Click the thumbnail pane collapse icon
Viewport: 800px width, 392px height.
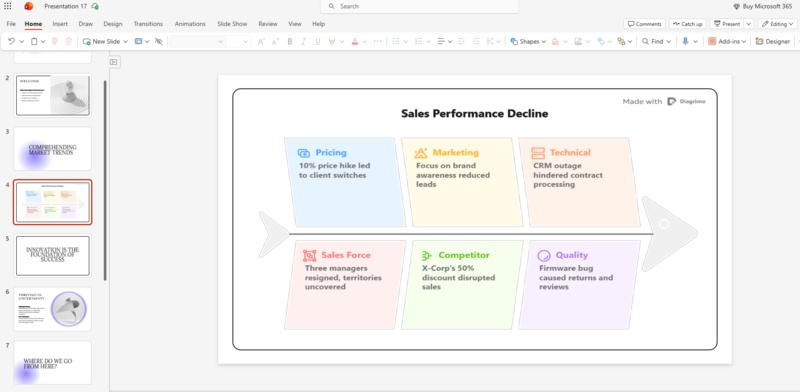pyautogui.click(x=114, y=62)
